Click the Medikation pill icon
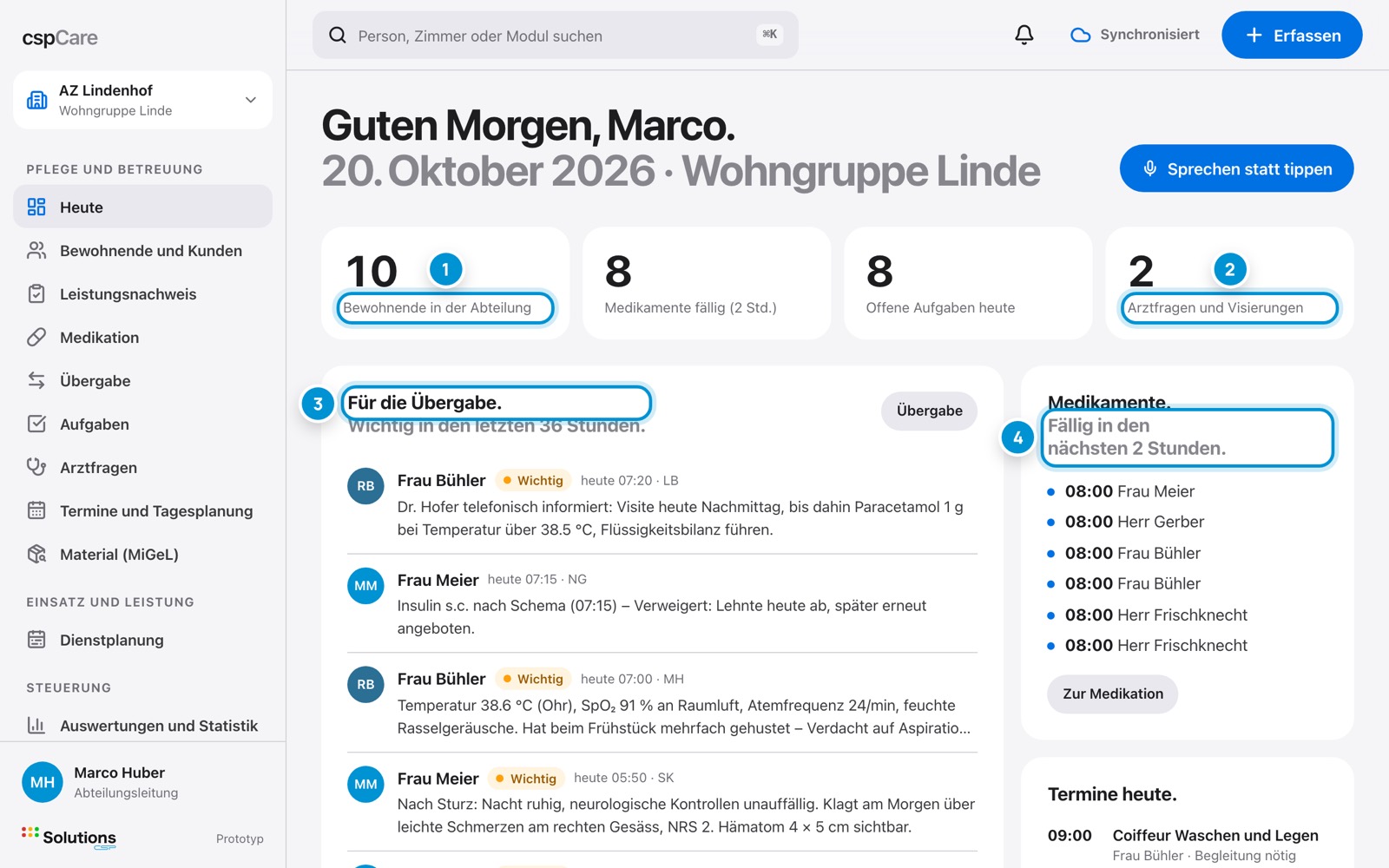This screenshot has width=1389, height=868. 36,337
